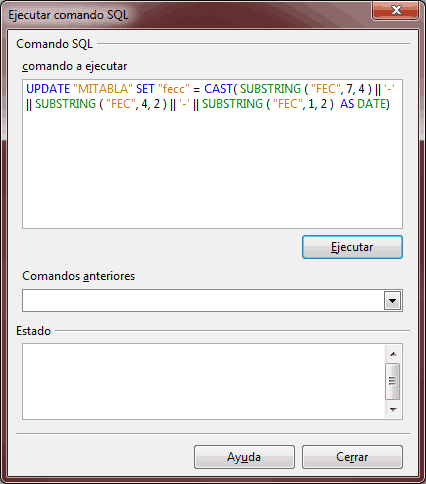Click inside the SQL command text area
This screenshot has width=426, height=484.
[212, 154]
